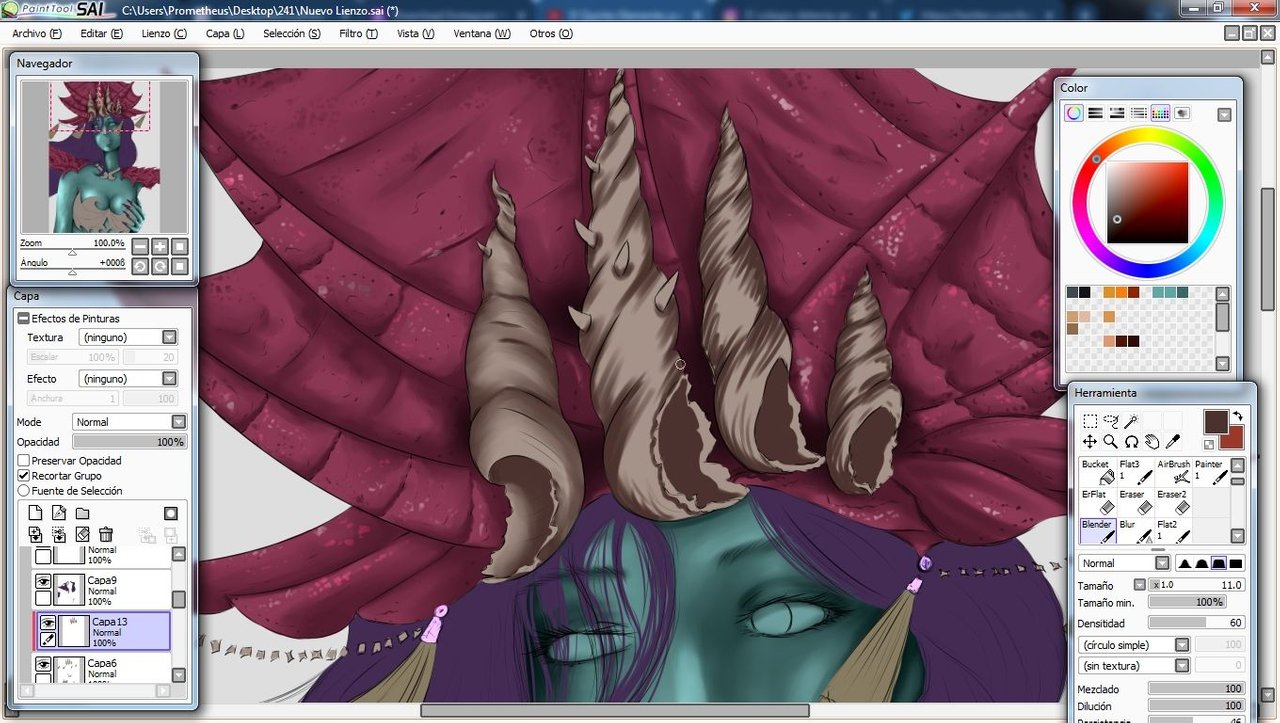Adjust the Densidad brush slider

pos(1196,623)
